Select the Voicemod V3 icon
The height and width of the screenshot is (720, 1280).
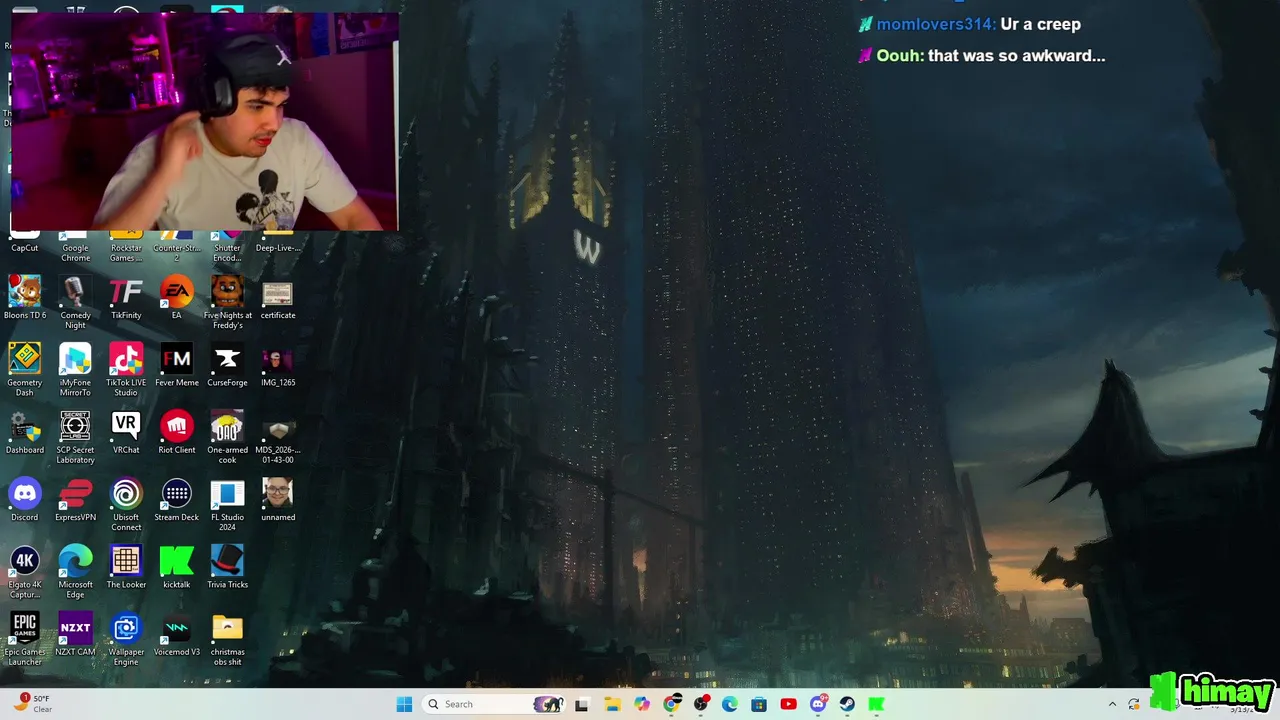[177, 634]
